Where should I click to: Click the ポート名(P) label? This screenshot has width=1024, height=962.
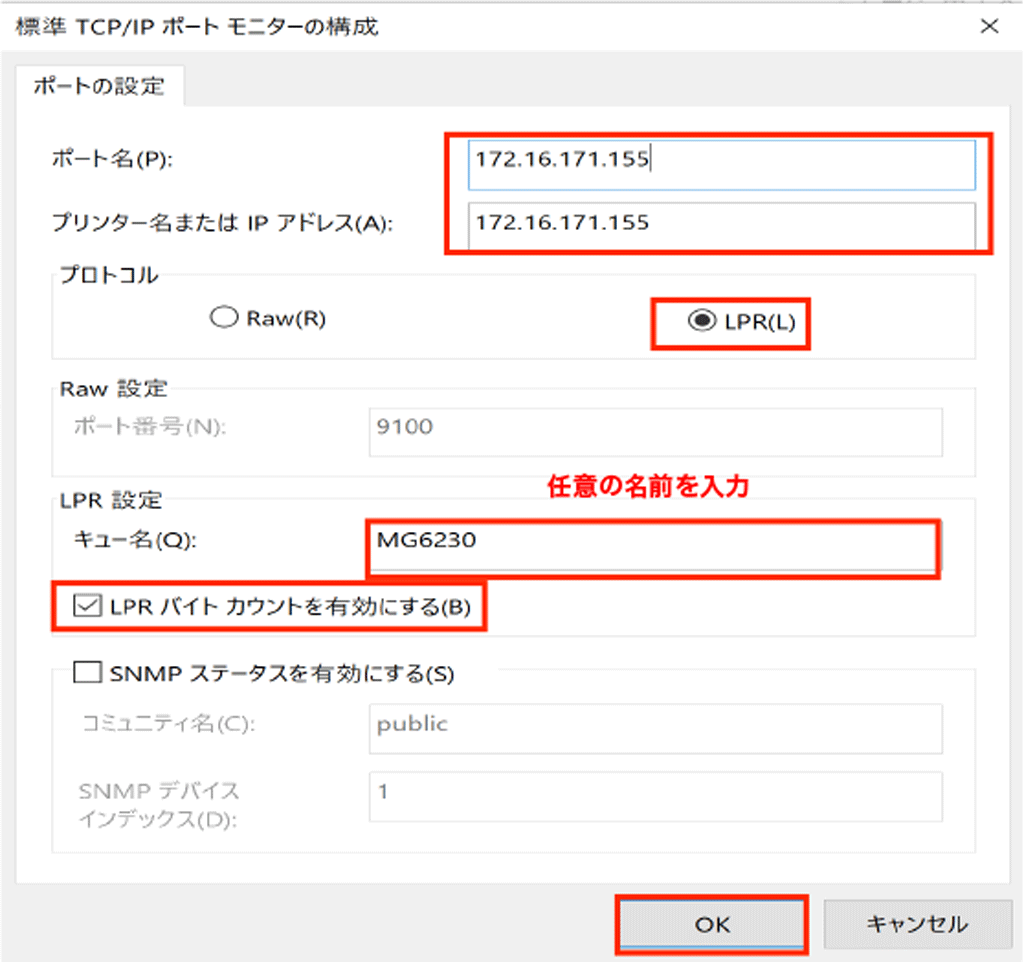coord(112,160)
